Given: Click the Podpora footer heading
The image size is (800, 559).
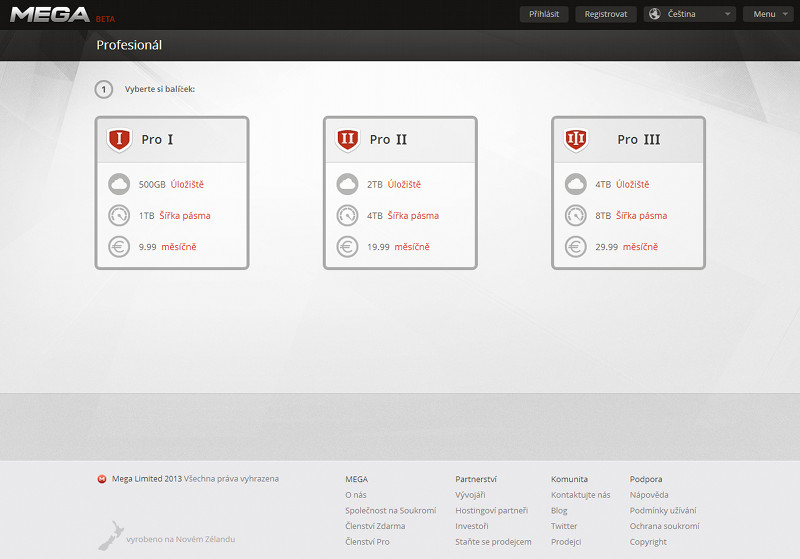Looking at the screenshot, I should pos(646,479).
